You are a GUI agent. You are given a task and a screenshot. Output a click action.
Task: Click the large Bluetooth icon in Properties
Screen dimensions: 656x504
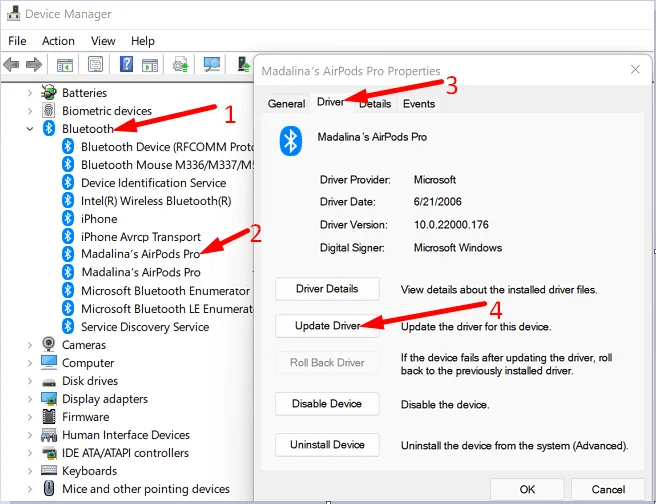(x=291, y=141)
